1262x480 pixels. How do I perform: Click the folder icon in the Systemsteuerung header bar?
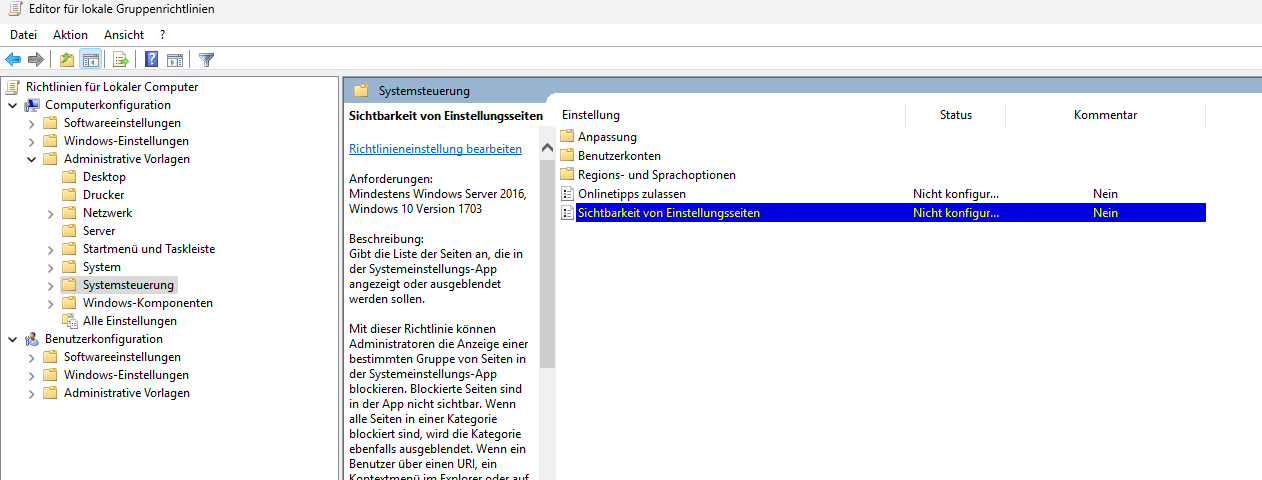[x=361, y=91]
